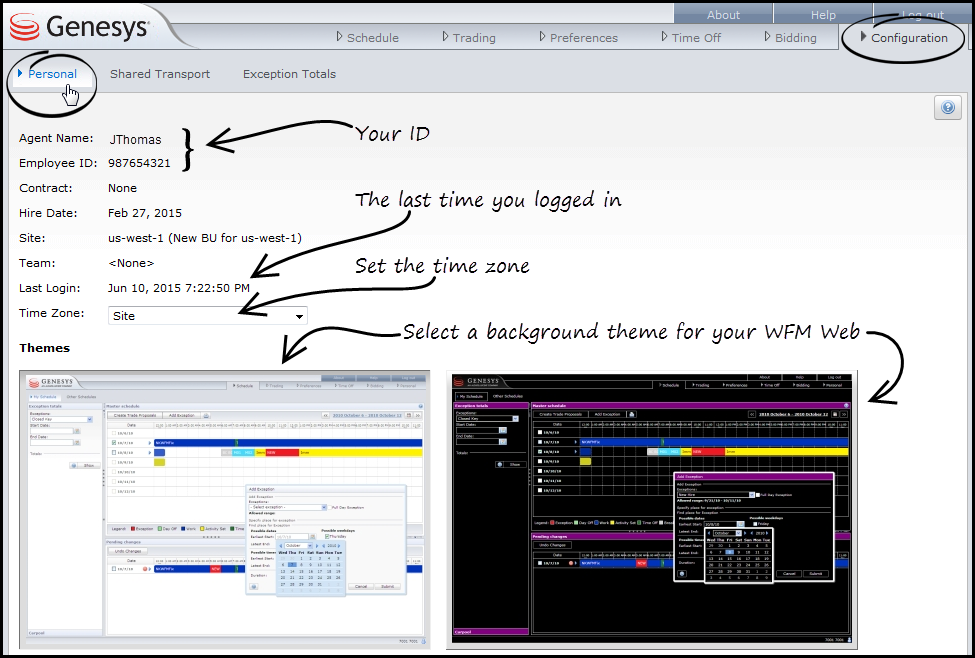Viewport: 975px width, 658px height.
Task: Switch to the Shared Transport tab
Action: point(160,74)
